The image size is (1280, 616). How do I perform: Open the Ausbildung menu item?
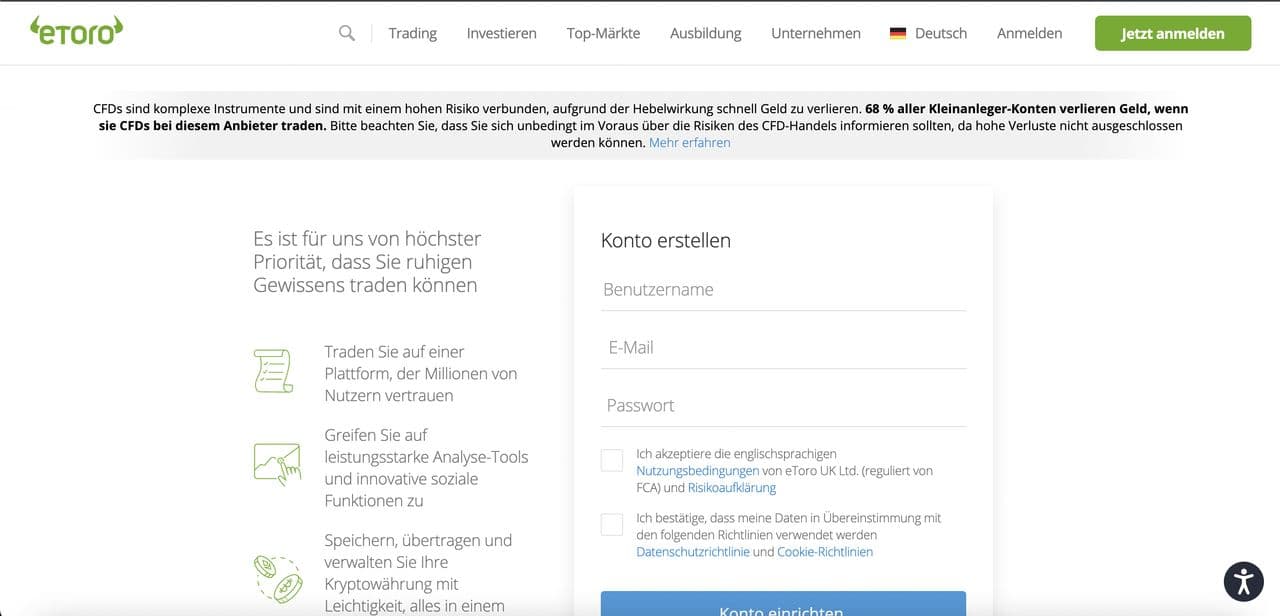coord(705,33)
